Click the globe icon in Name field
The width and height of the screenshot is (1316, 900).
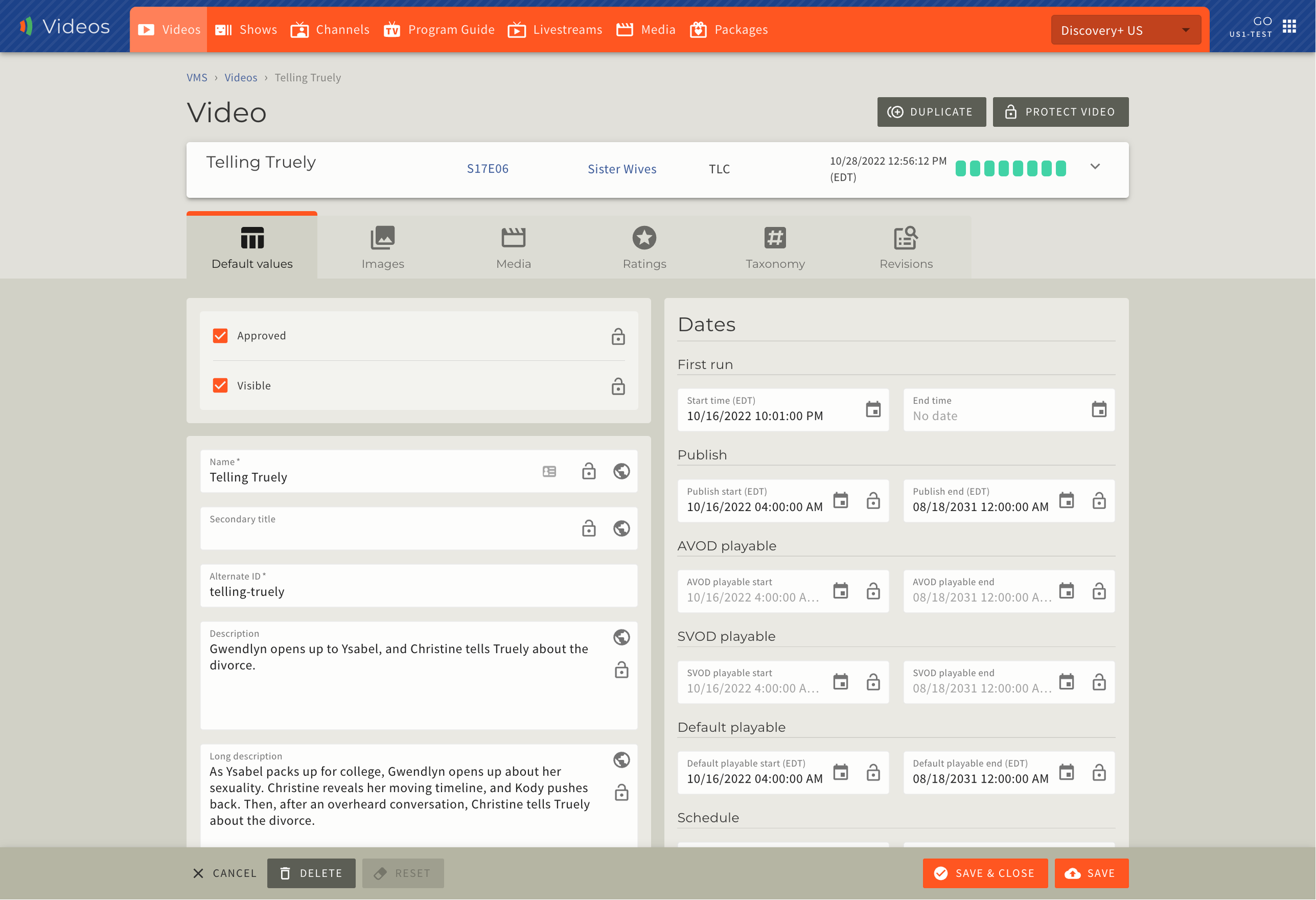pos(622,472)
